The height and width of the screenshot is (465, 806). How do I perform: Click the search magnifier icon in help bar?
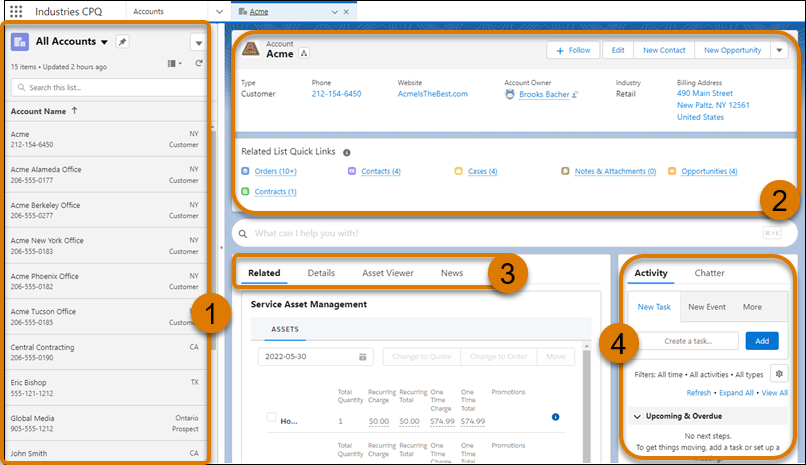pyautogui.click(x=243, y=234)
